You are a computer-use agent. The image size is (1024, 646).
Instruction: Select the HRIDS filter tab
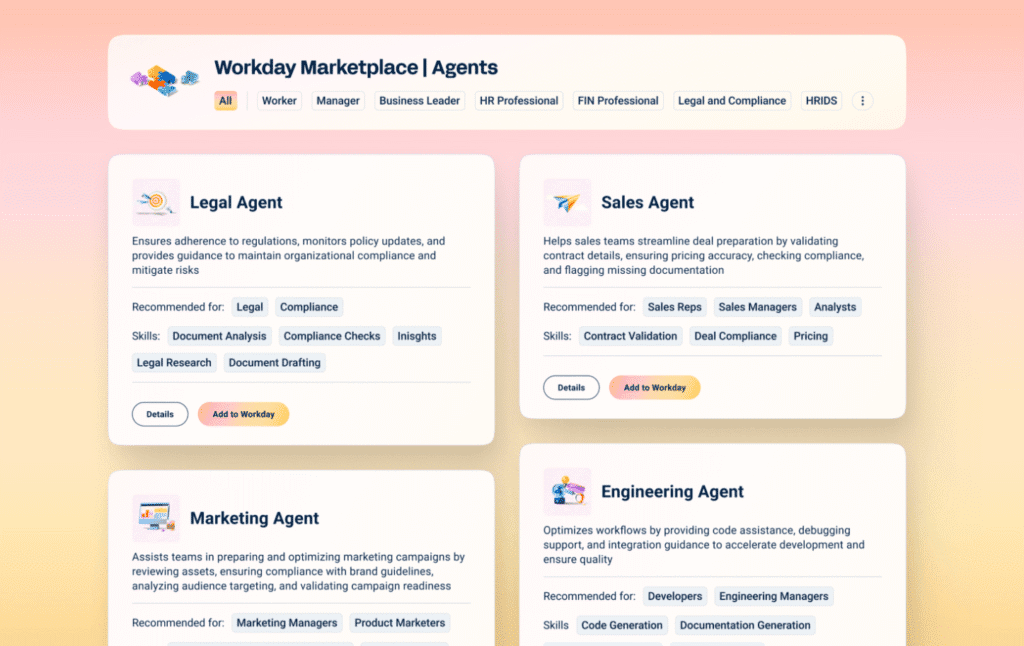click(x=821, y=101)
